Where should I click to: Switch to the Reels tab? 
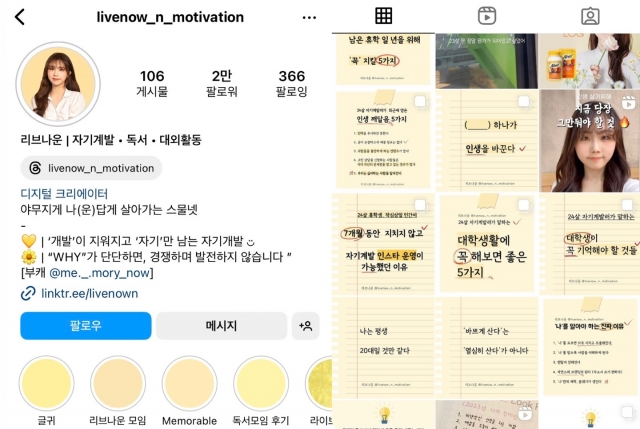pyautogui.click(x=487, y=16)
